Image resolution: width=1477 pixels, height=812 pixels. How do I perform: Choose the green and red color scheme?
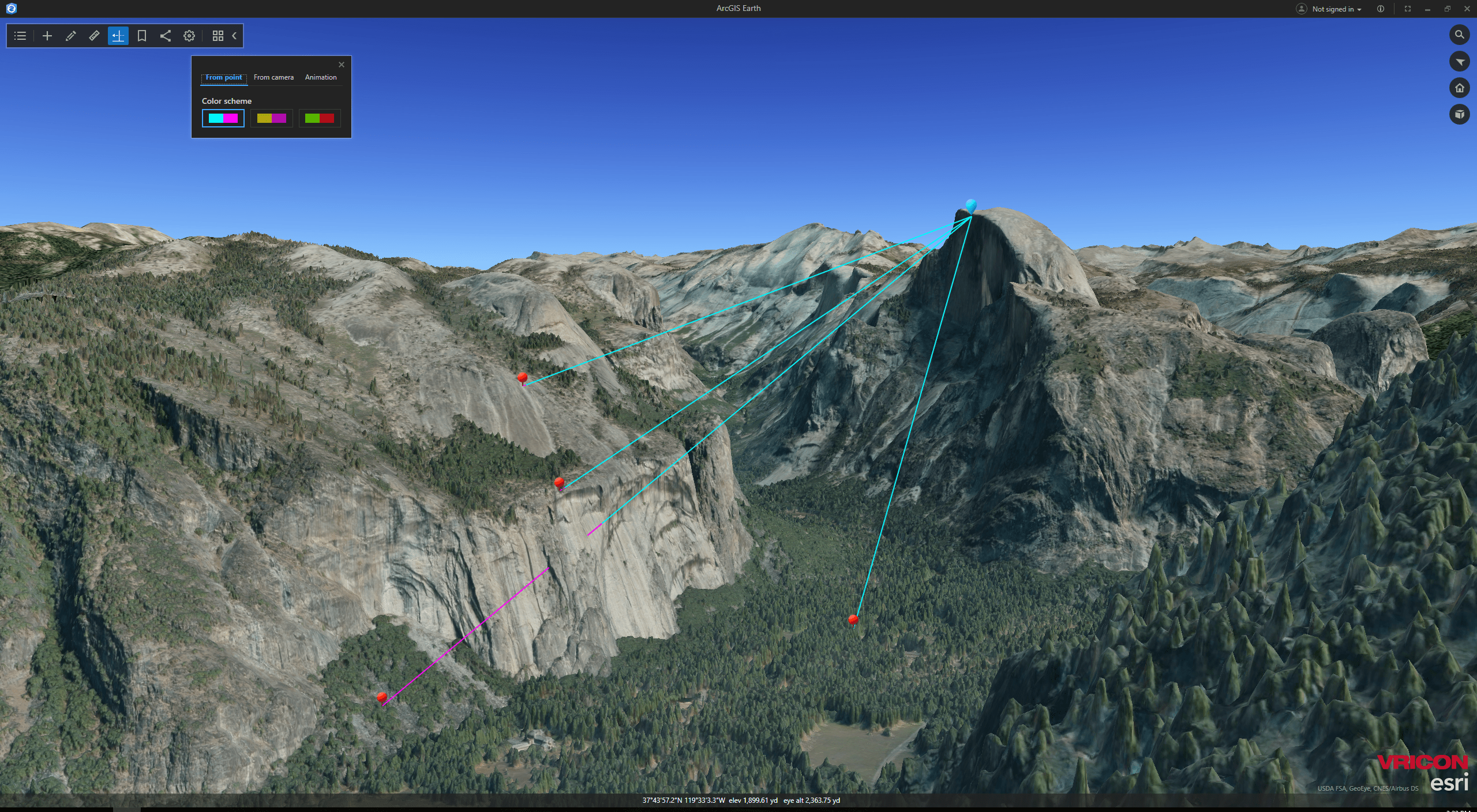(319, 118)
